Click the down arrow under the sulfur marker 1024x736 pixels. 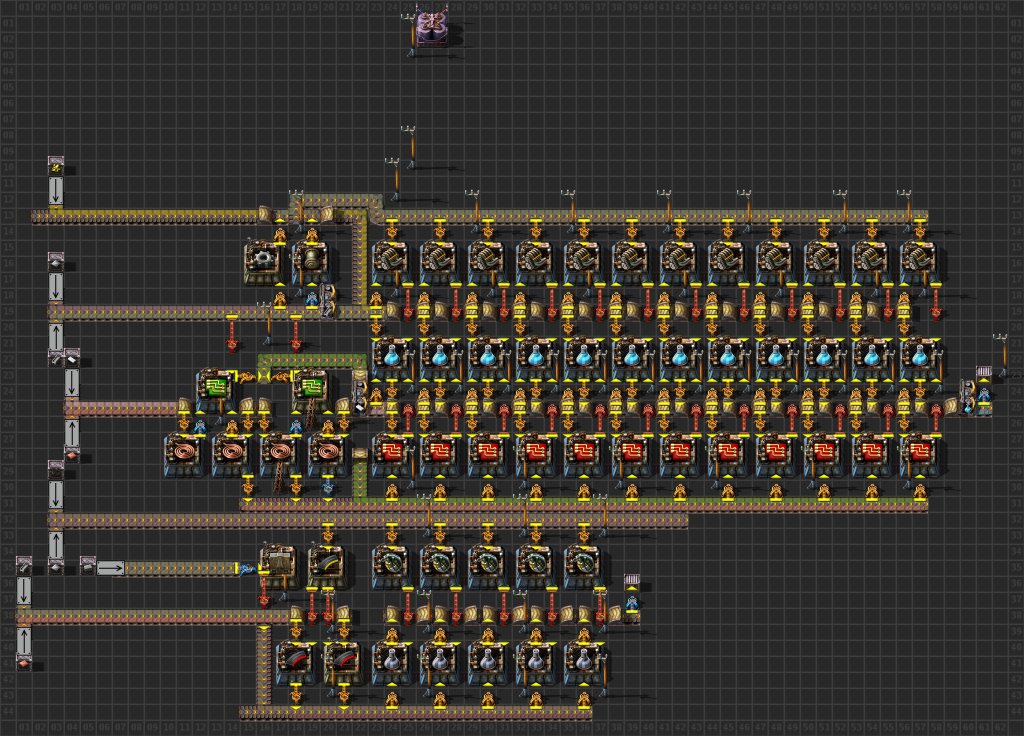56,190
